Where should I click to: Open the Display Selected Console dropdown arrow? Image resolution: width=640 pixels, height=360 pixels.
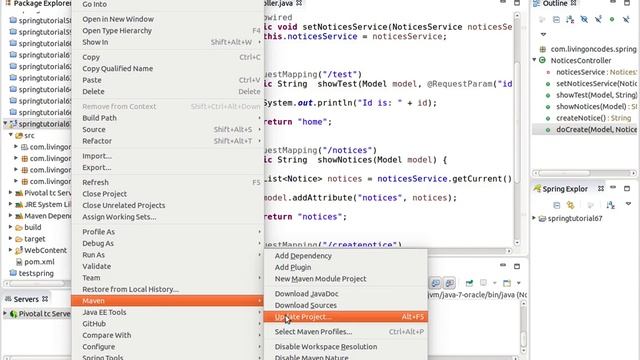(x=494, y=283)
